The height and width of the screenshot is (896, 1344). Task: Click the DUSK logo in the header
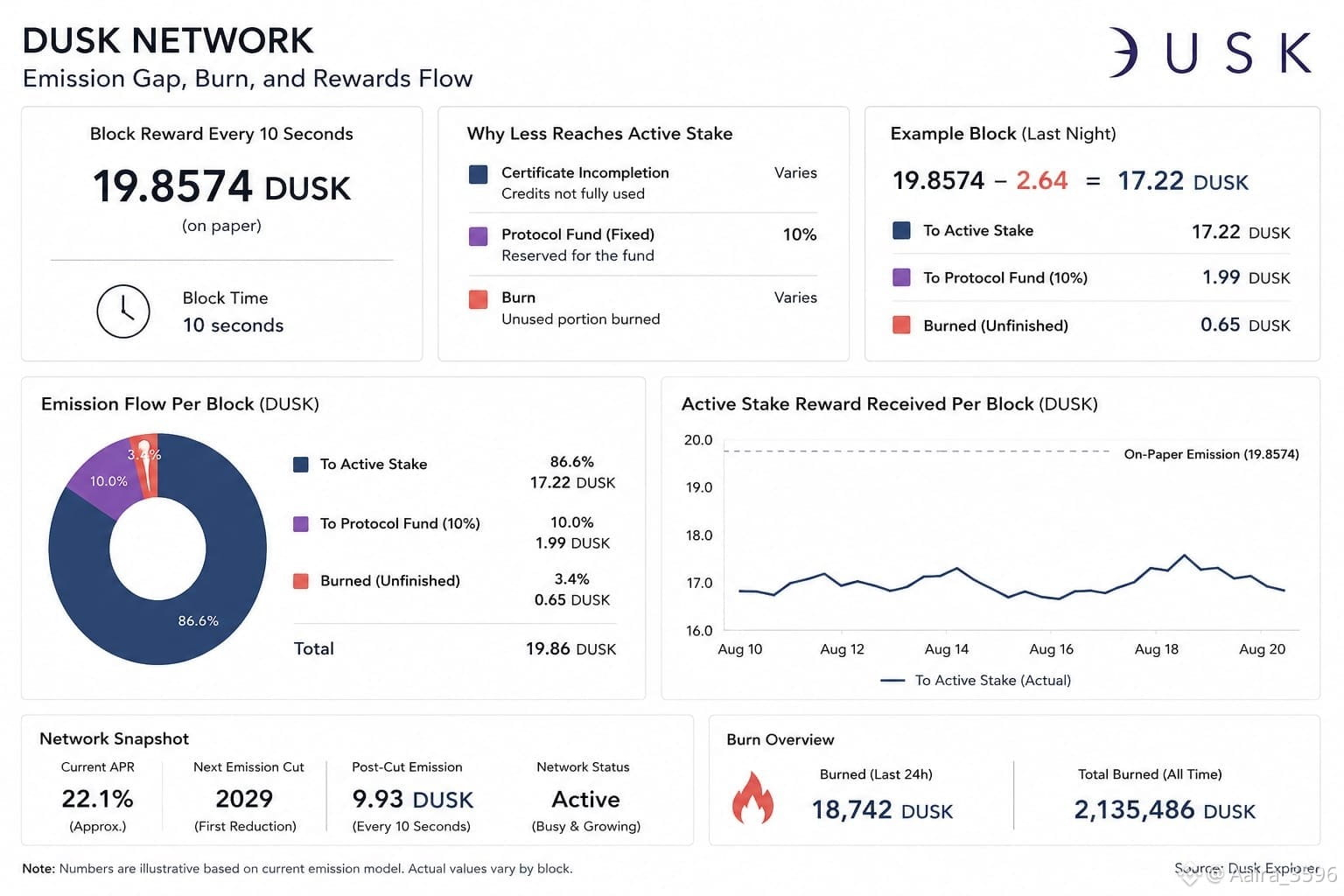1212,52
